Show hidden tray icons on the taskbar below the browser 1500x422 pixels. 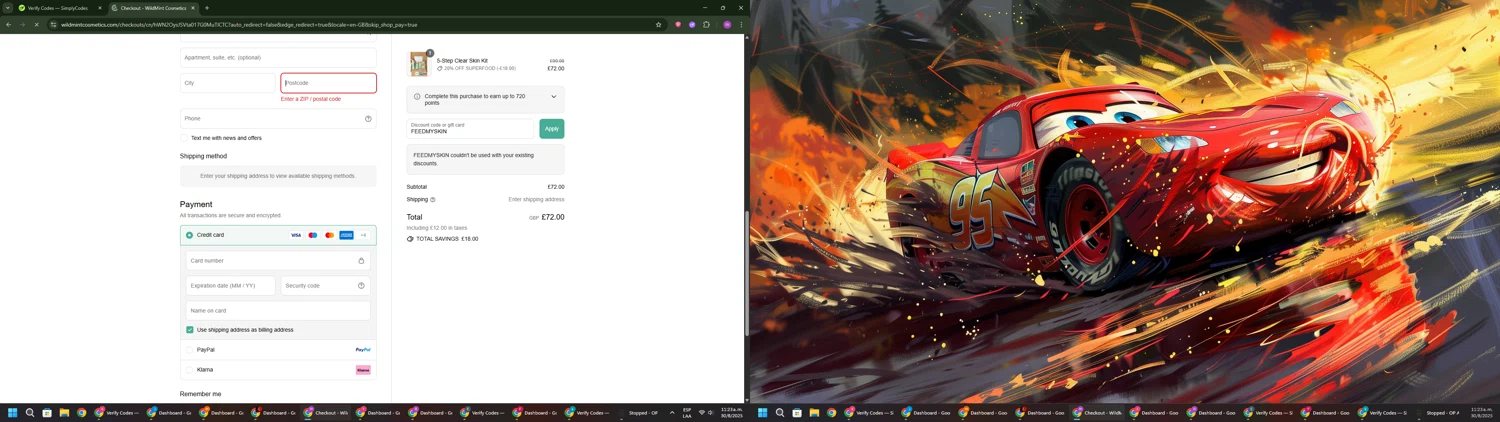pyautogui.click(x=672, y=412)
